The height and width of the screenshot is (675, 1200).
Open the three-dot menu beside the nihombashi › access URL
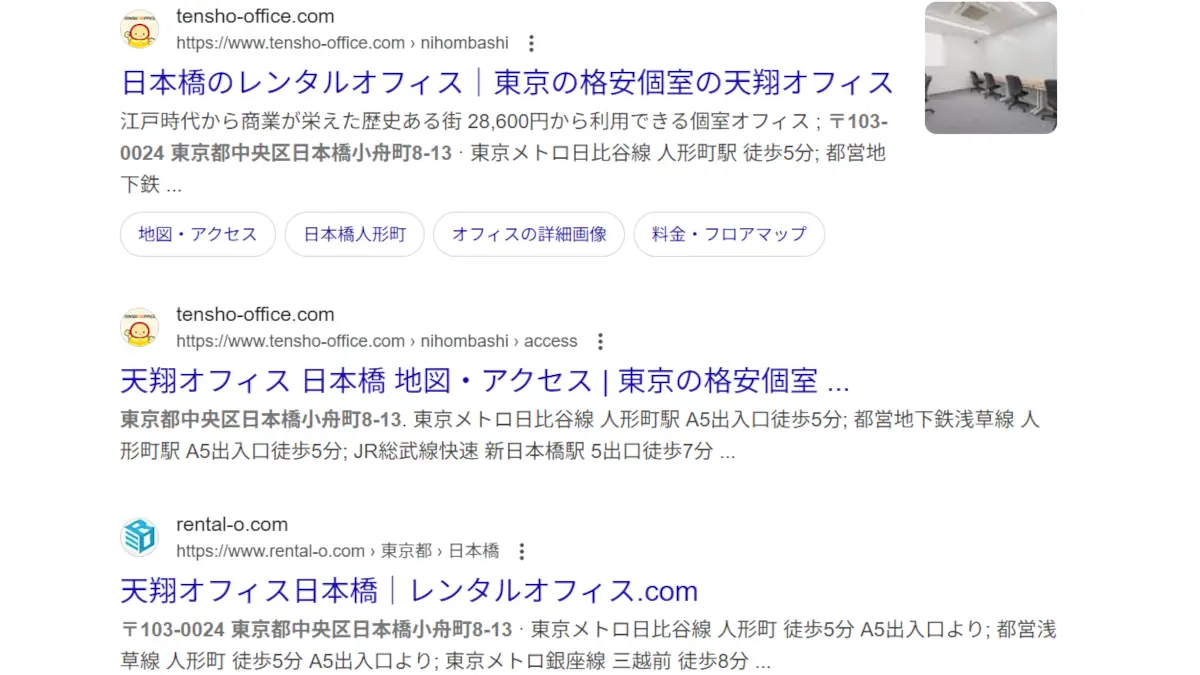601,342
